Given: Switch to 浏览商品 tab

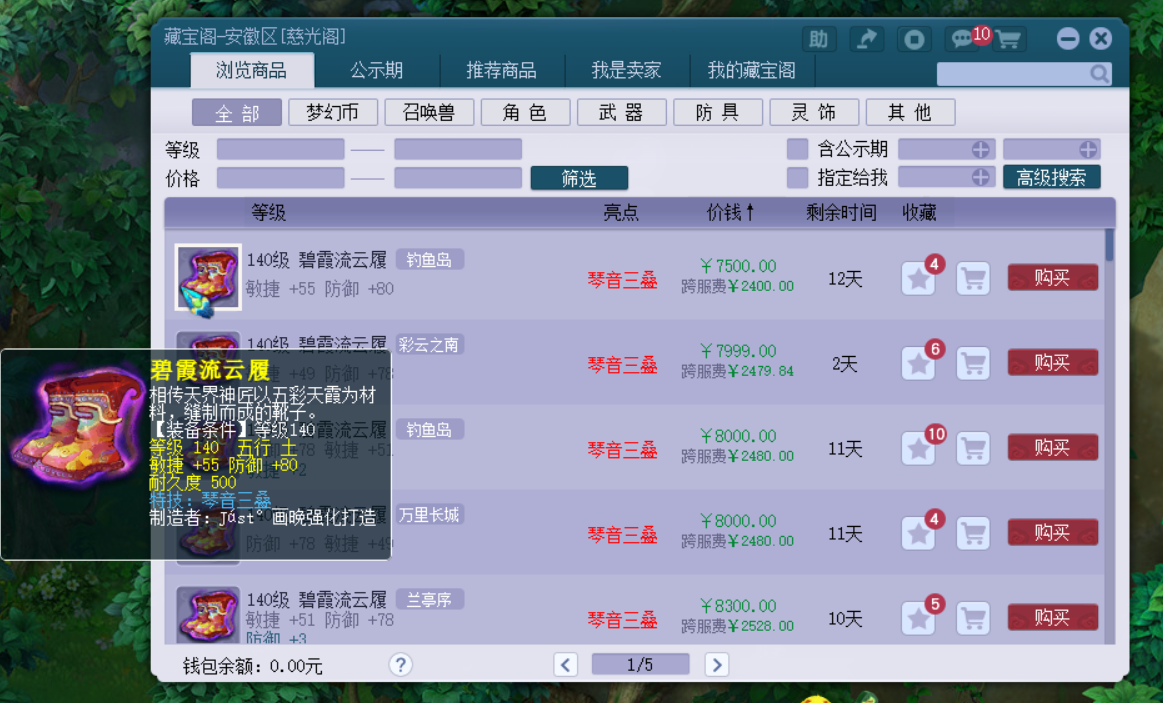Looking at the screenshot, I should [251, 70].
